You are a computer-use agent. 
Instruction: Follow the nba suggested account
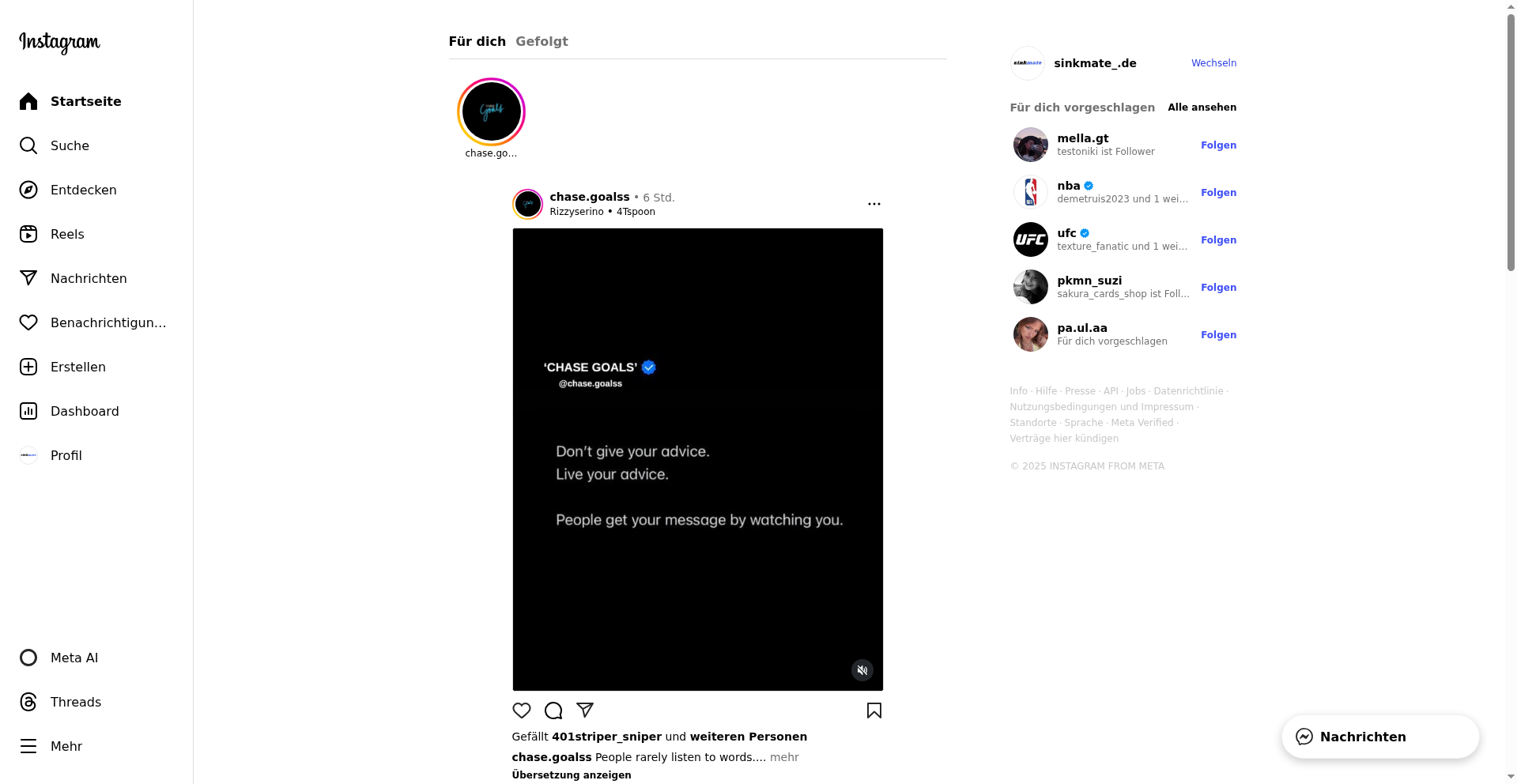(x=1218, y=193)
